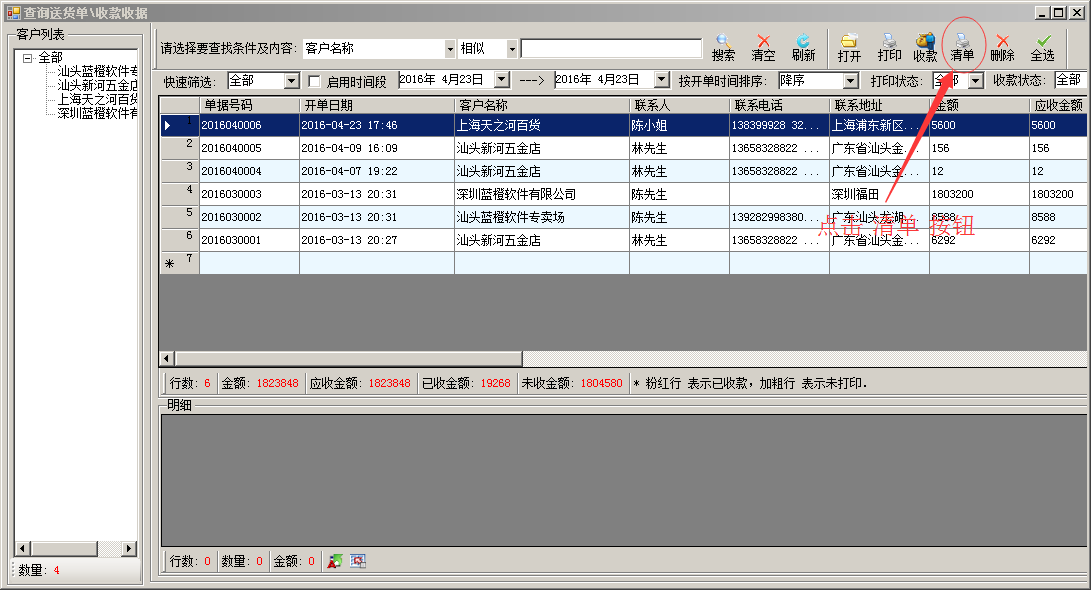The image size is (1091, 590).
Task: Click date cell 2016-04-09 16:09
Action: coord(376,148)
